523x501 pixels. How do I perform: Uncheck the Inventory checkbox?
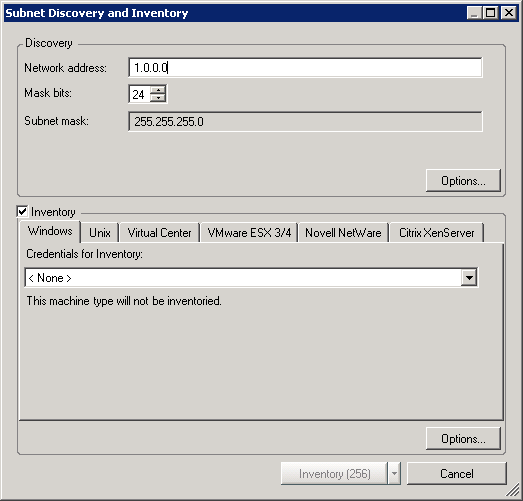click(22, 211)
